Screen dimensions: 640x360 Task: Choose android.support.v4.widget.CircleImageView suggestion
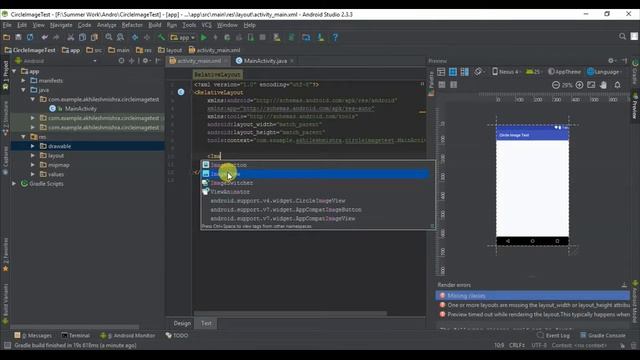point(278,201)
